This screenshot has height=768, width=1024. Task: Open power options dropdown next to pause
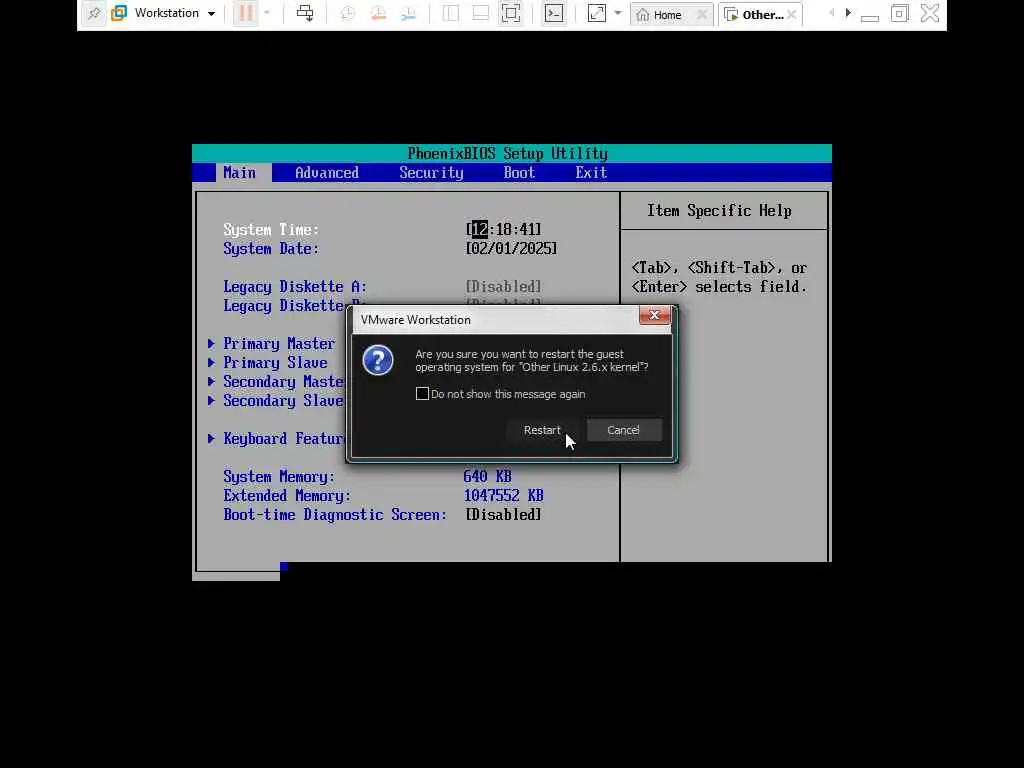point(267,13)
